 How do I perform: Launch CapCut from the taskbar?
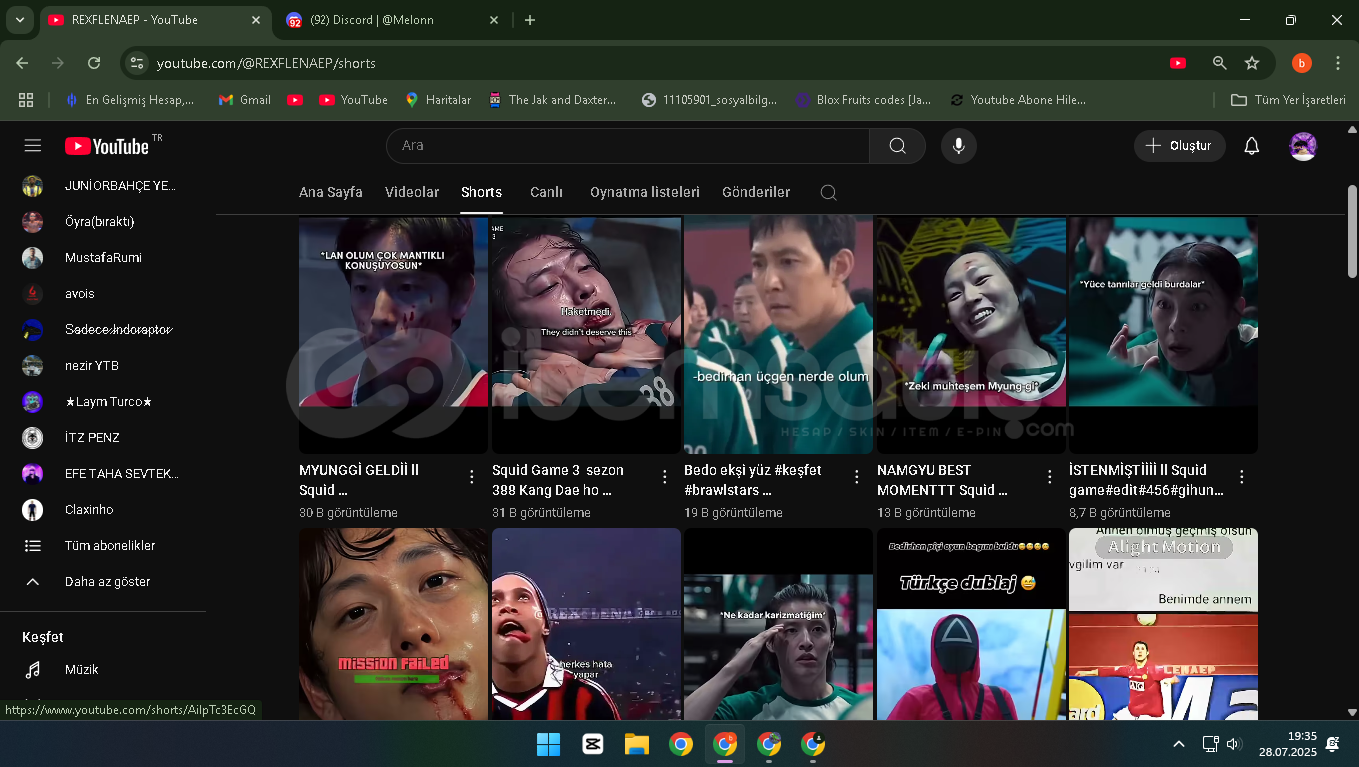click(592, 744)
